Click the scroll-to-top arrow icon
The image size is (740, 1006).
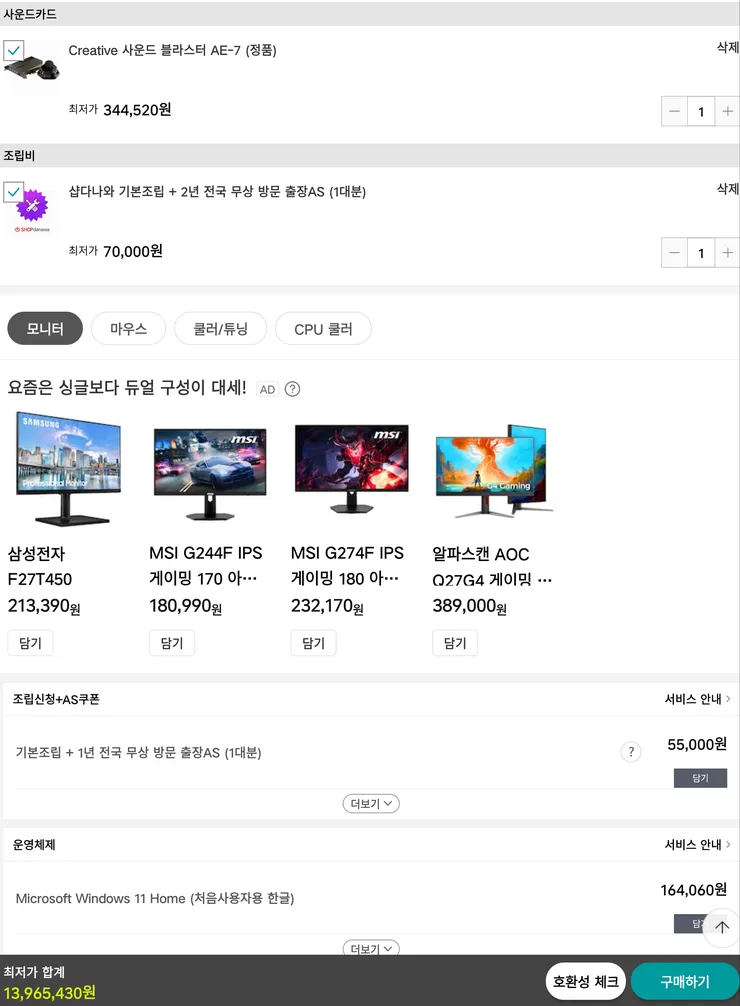coord(721,926)
